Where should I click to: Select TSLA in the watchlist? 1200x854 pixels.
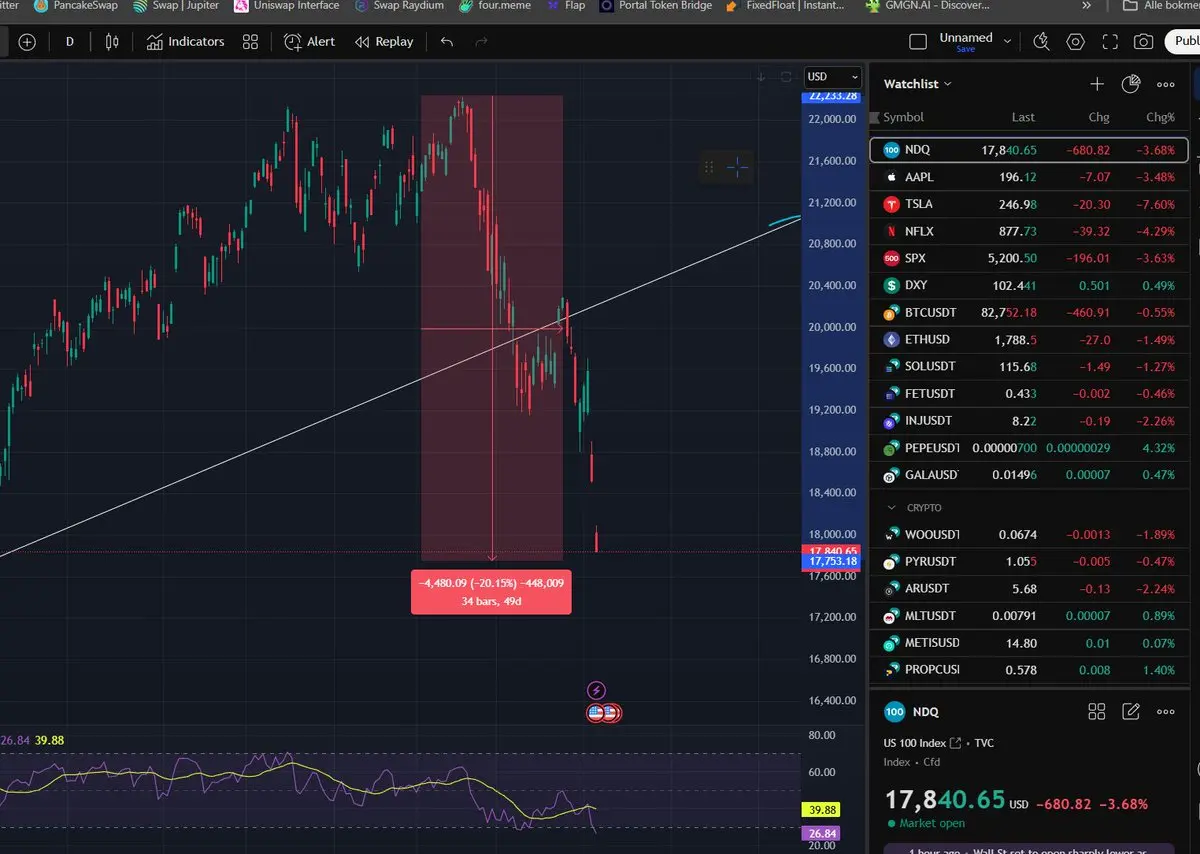(x=1029, y=204)
